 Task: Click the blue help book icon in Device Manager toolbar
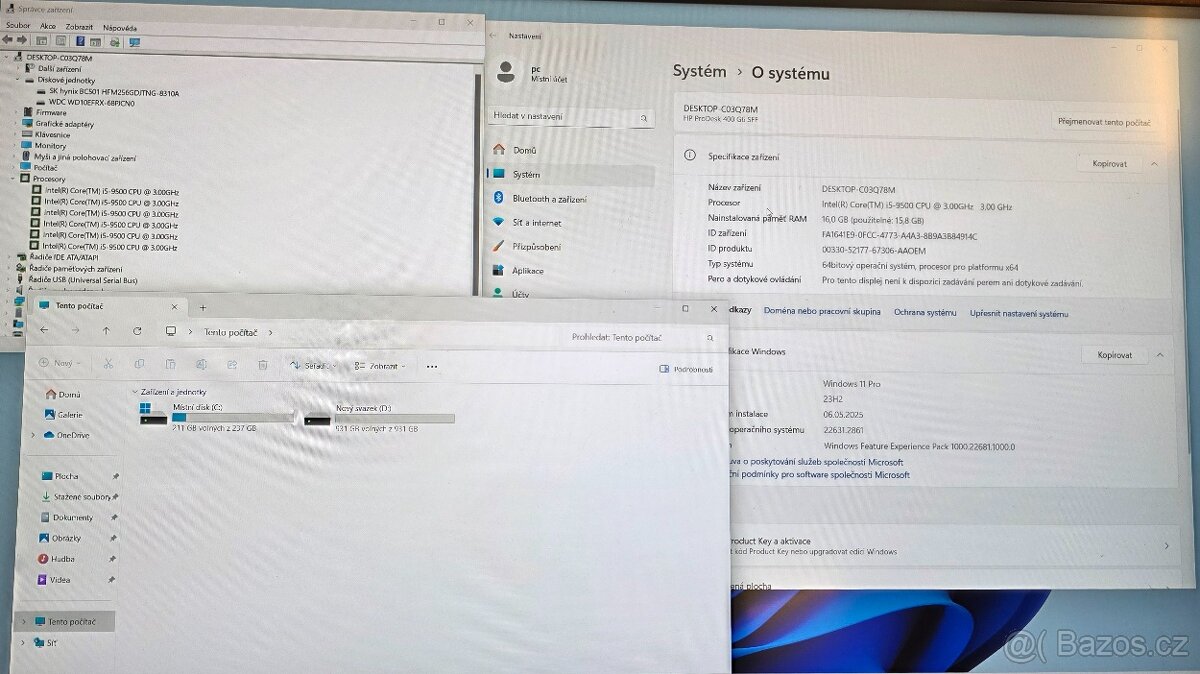pyautogui.click(x=79, y=41)
